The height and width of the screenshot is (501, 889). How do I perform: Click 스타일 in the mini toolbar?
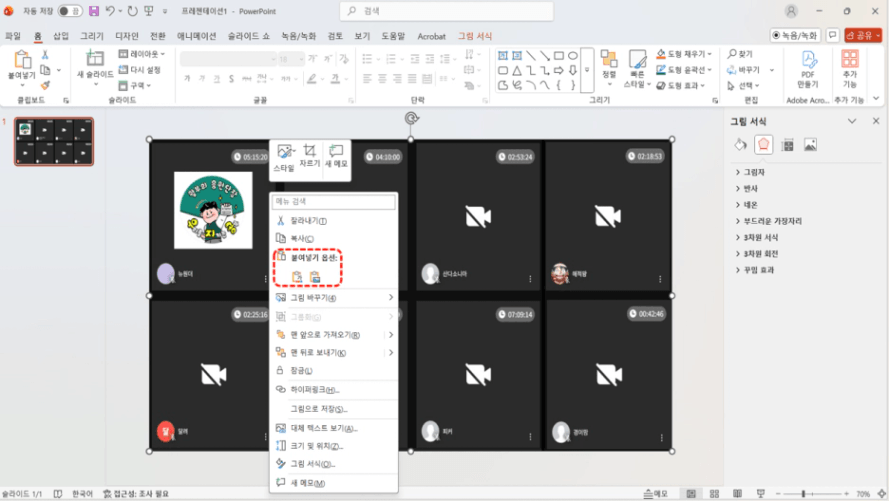(284, 158)
